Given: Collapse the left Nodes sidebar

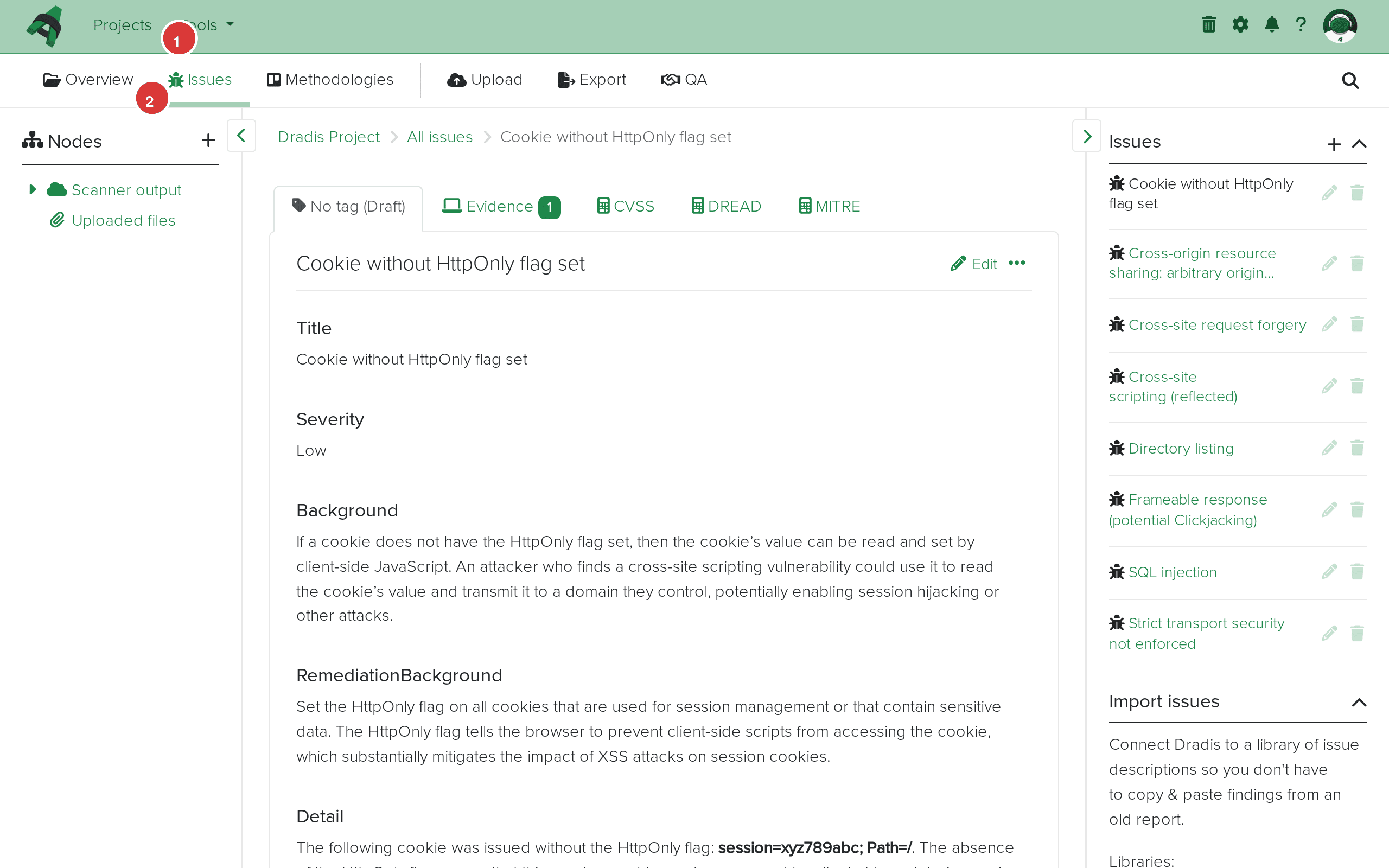Looking at the screenshot, I should click(x=241, y=136).
